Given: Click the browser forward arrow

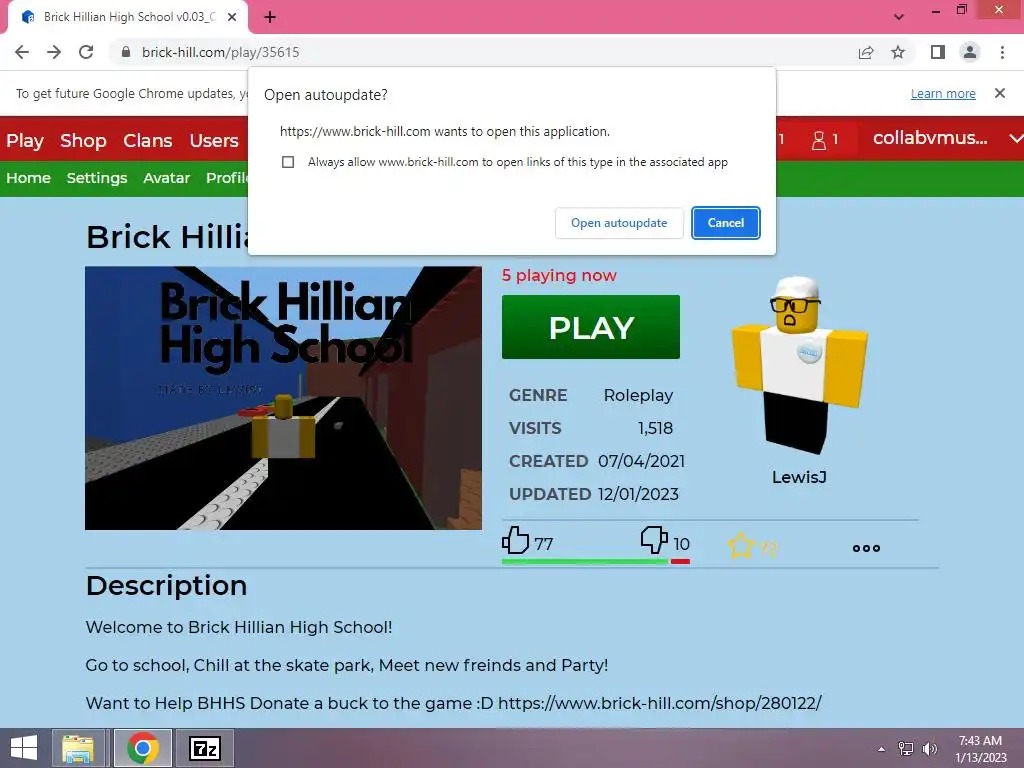Looking at the screenshot, I should tap(54, 52).
